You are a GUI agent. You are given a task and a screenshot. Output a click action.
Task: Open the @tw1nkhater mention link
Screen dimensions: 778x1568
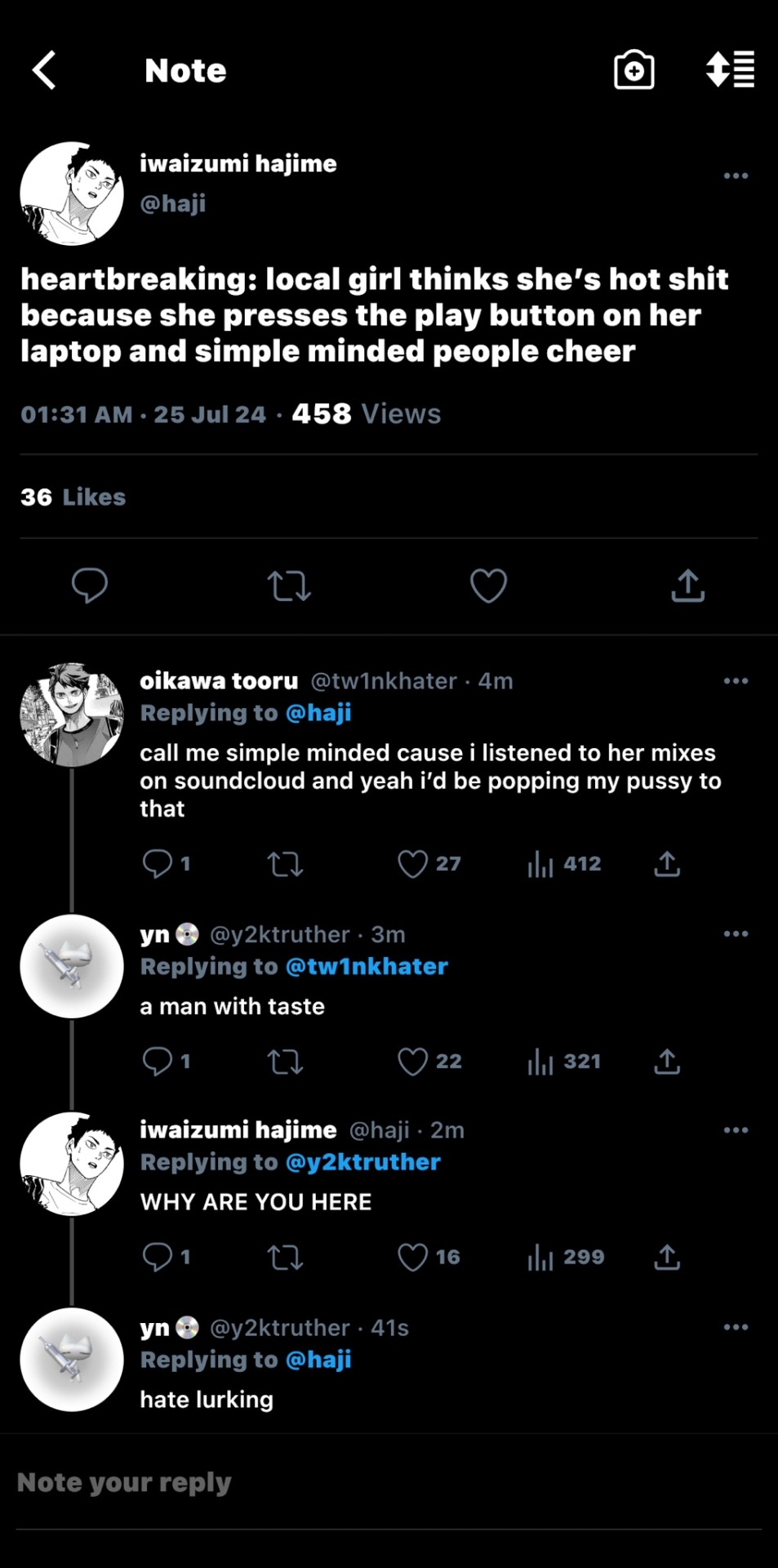(367, 967)
